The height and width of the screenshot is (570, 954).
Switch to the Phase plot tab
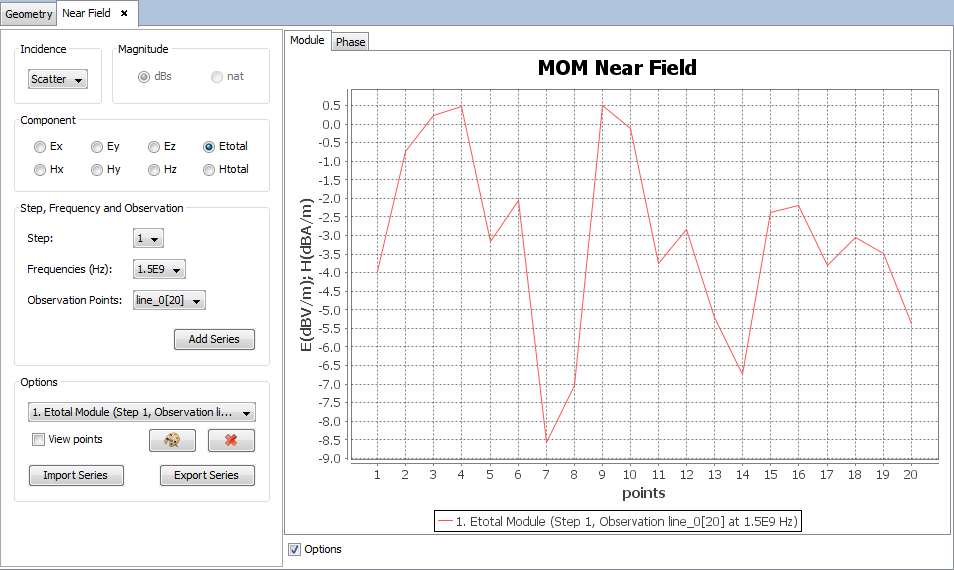350,41
